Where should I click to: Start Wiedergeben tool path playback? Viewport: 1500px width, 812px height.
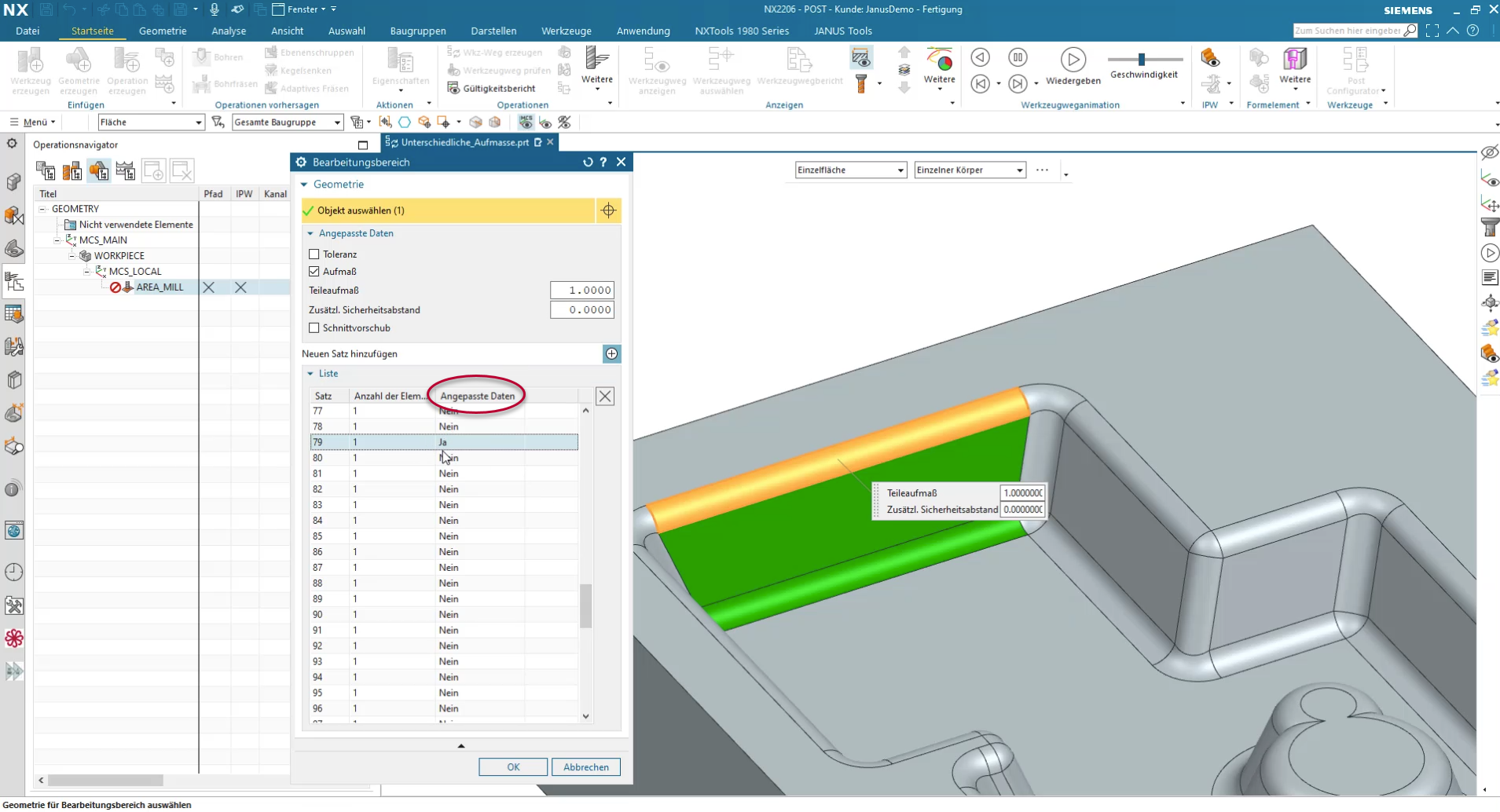click(x=1073, y=66)
